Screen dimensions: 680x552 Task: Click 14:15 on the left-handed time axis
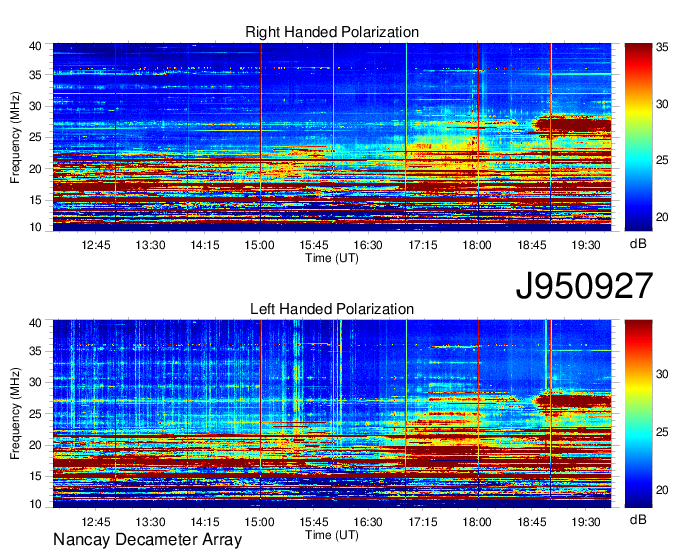point(205,522)
